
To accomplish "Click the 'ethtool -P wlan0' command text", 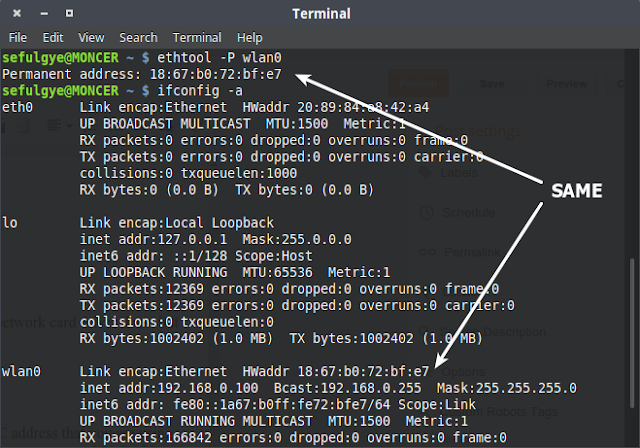I will [x=219, y=58].
